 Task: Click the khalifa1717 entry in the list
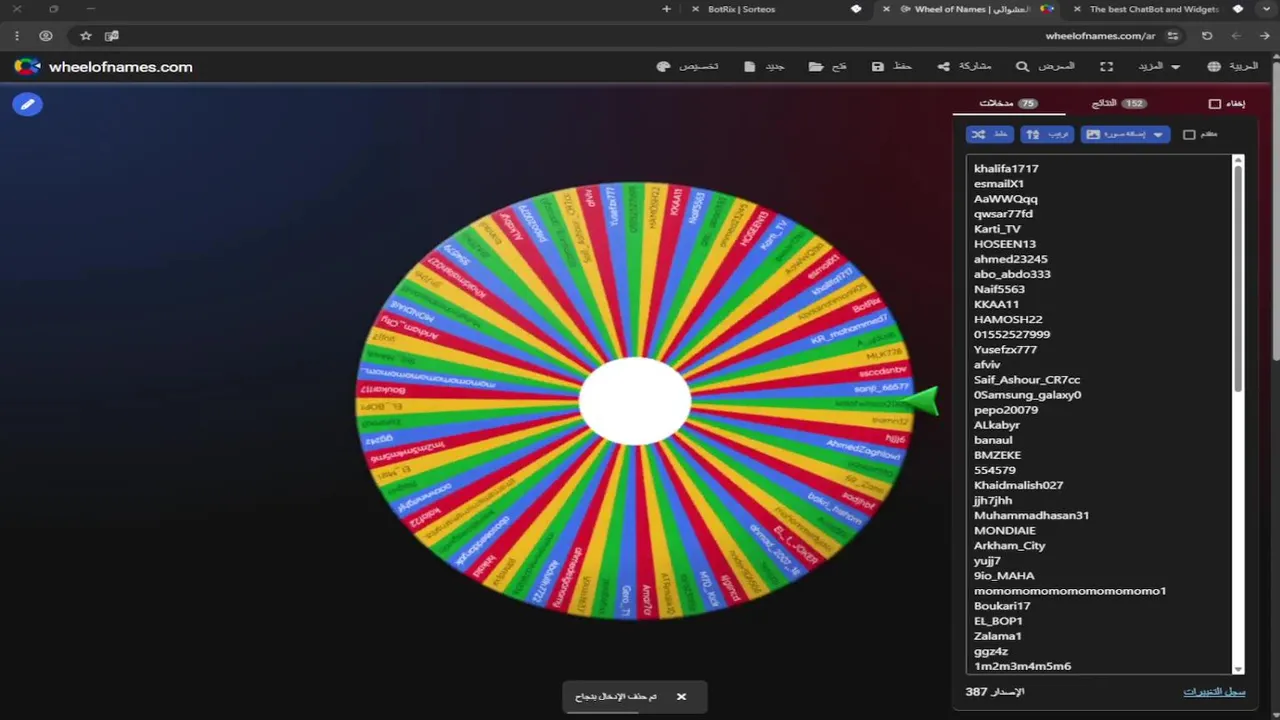pyautogui.click(x=1006, y=168)
